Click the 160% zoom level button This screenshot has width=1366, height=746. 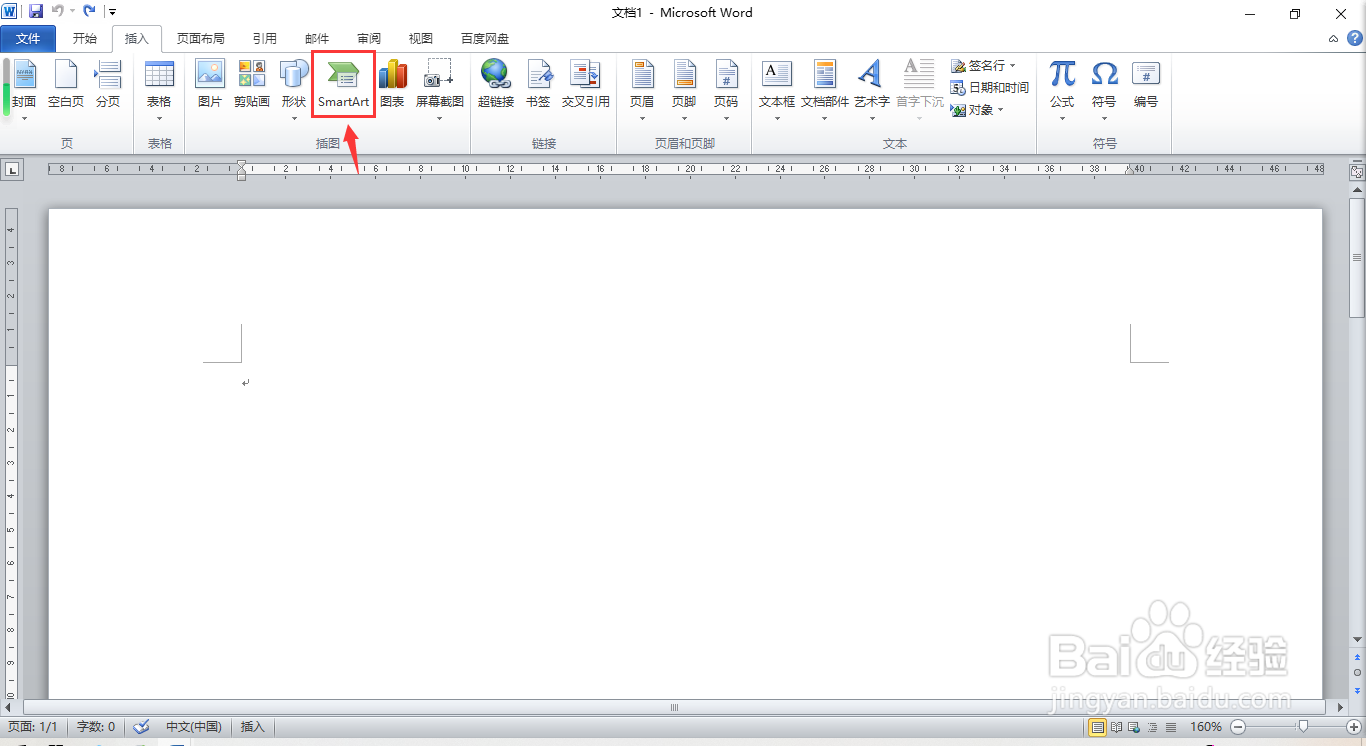click(1206, 727)
